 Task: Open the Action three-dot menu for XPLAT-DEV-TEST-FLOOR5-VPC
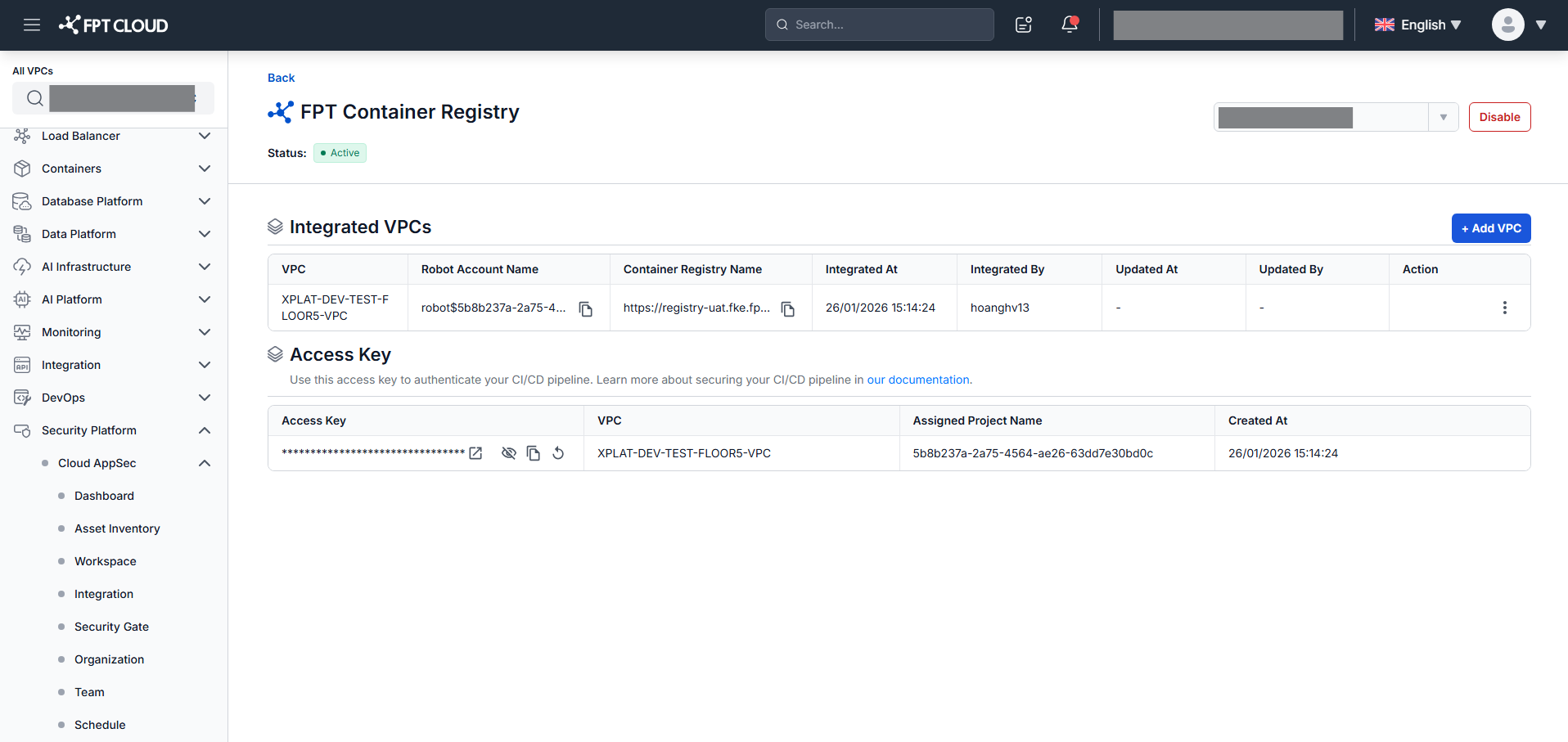pos(1504,308)
